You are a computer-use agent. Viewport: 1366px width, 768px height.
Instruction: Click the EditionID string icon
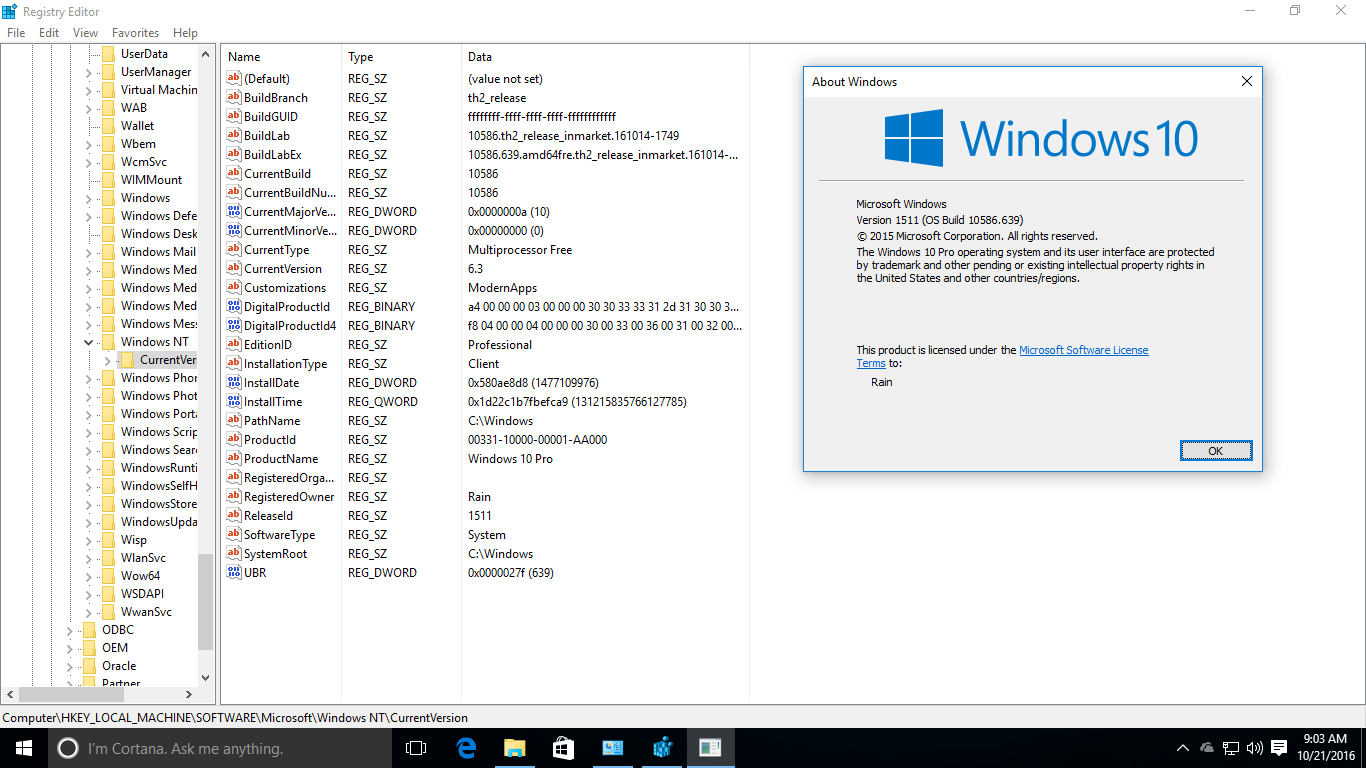234,344
